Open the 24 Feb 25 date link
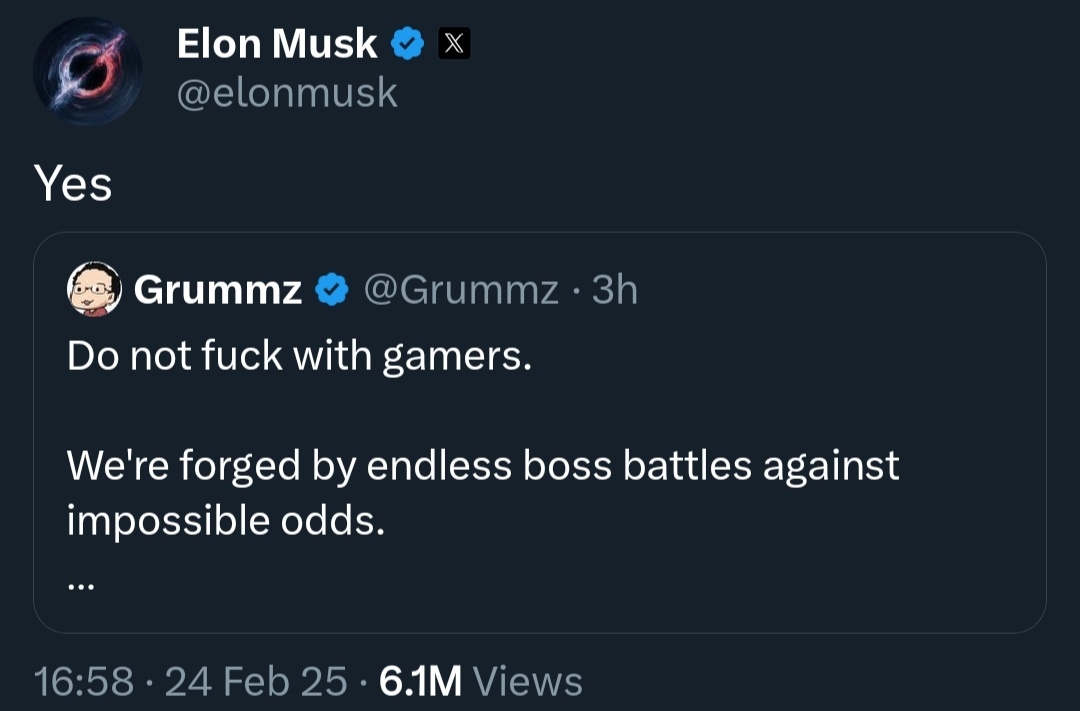The width and height of the screenshot is (1080, 711). 256,682
